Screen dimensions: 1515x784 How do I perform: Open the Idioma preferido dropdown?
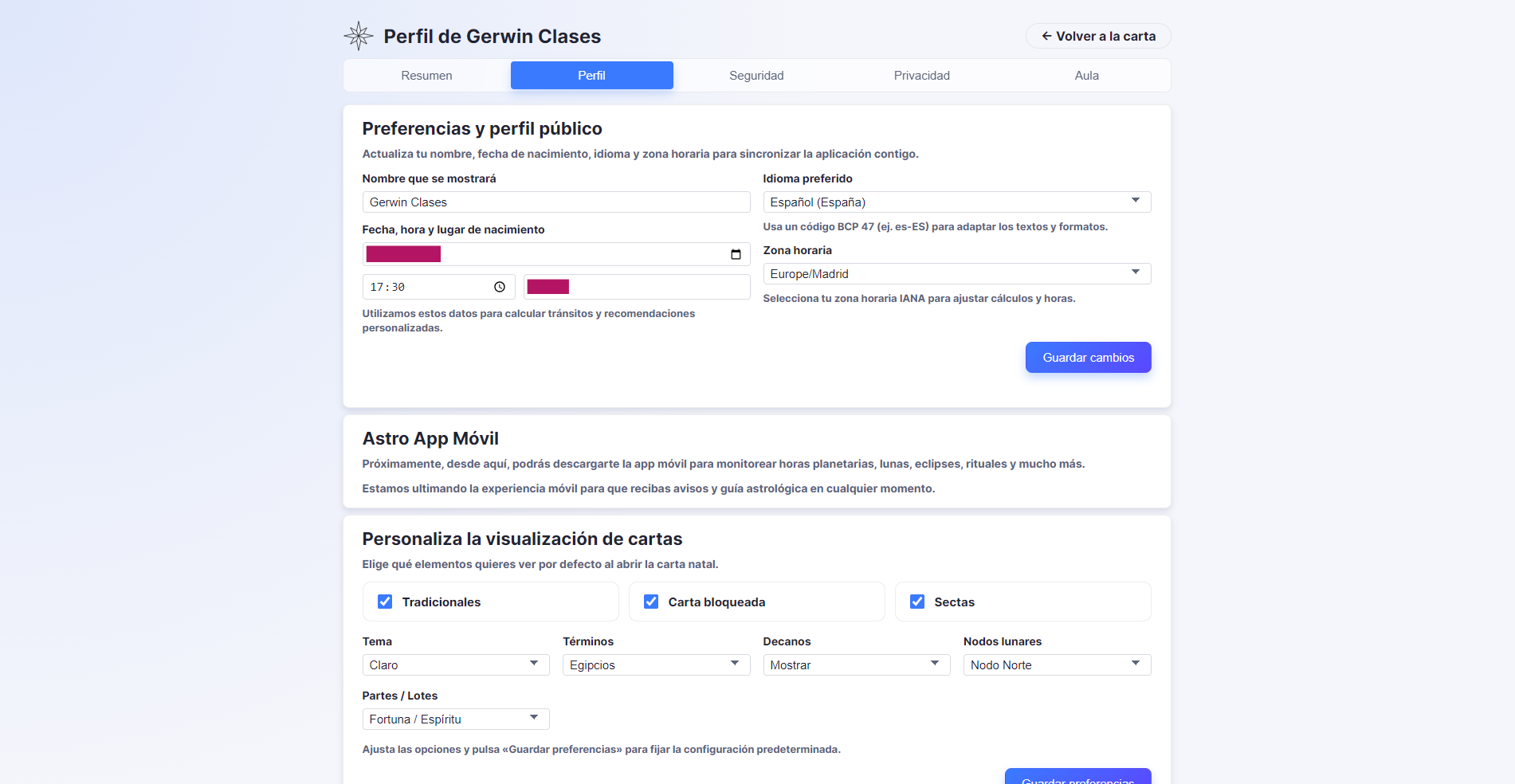956,202
